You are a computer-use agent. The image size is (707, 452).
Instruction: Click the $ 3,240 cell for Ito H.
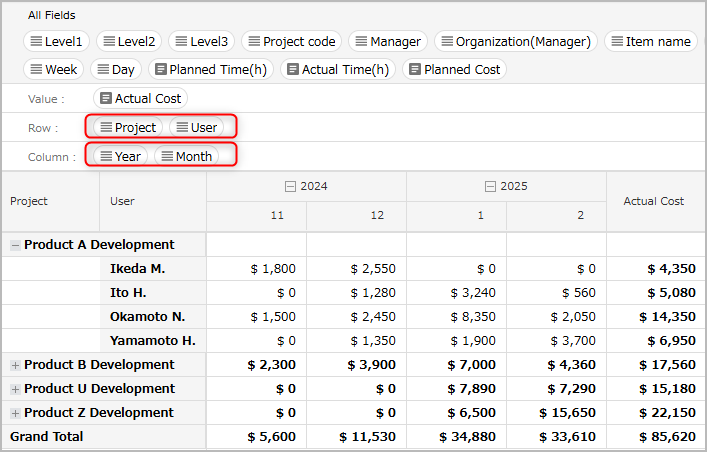tap(457, 293)
